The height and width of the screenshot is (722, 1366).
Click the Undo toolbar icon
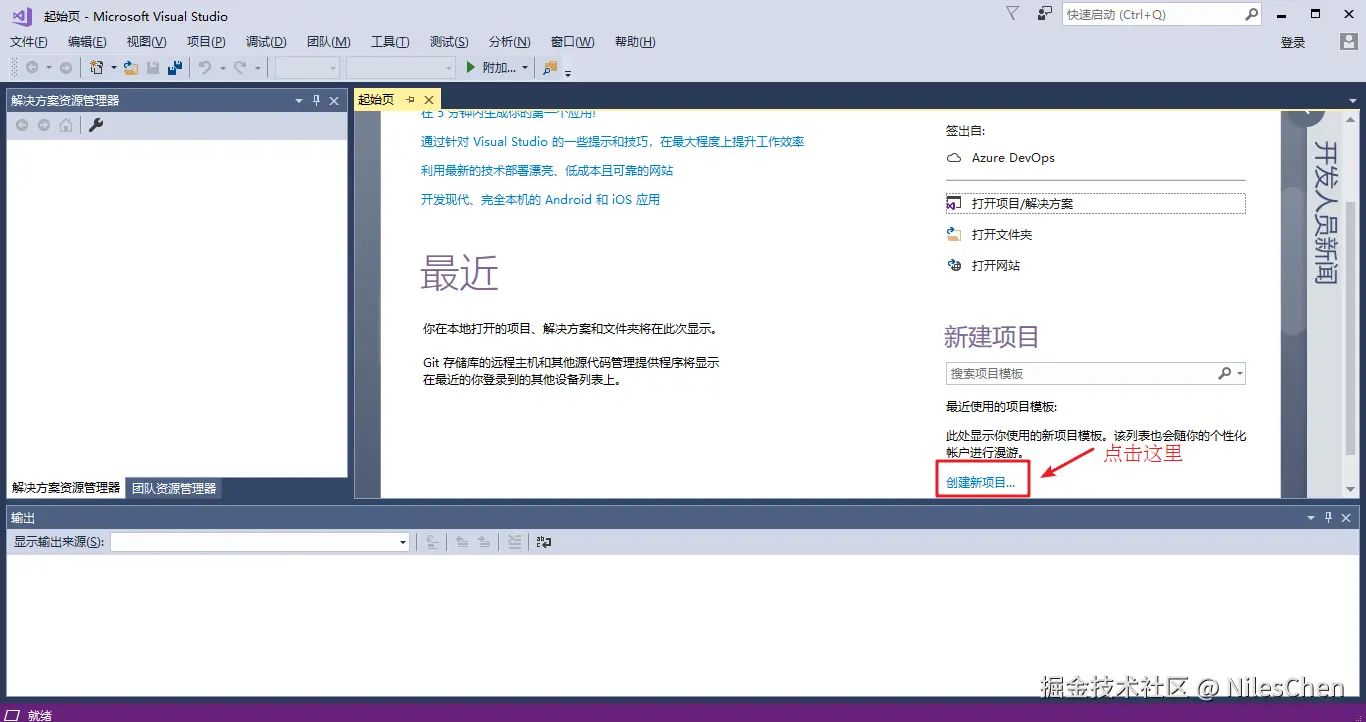pos(205,67)
